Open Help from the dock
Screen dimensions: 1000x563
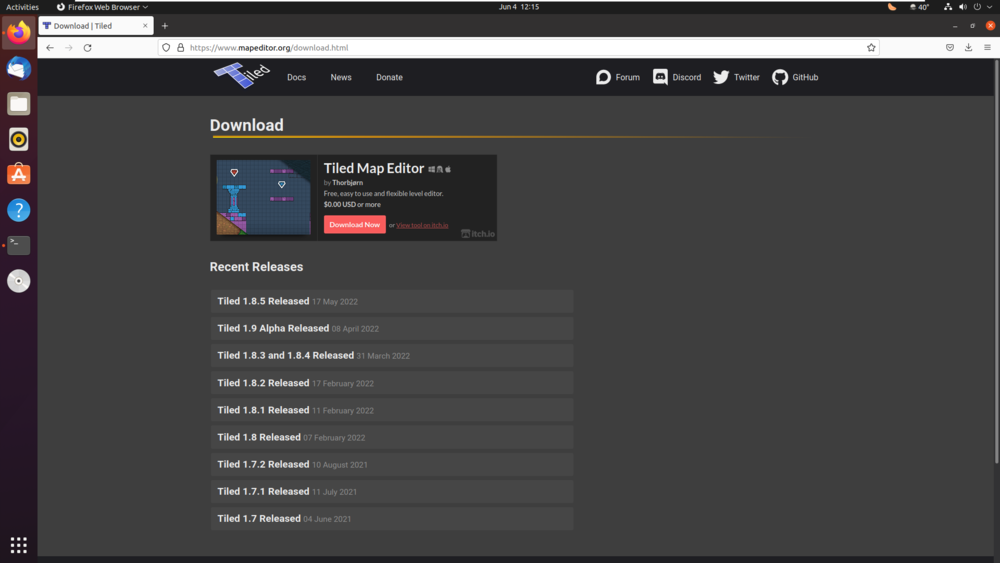(x=18, y=210)
